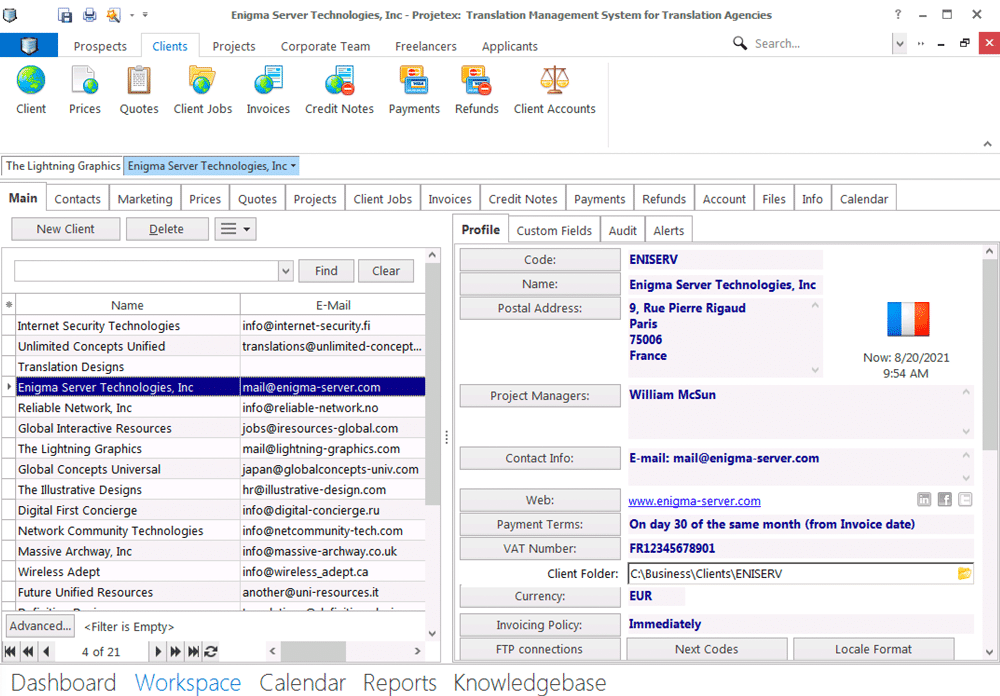The image size is (1000, 696).
Task: Expand the filter search combo box
Action: [x=284, y=271]
